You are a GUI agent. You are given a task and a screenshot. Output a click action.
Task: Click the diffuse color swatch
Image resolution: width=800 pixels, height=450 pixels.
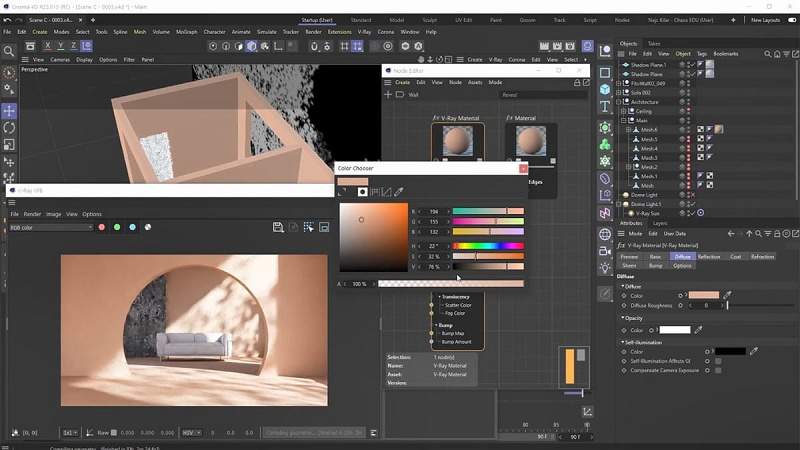(x=703, y=296)
